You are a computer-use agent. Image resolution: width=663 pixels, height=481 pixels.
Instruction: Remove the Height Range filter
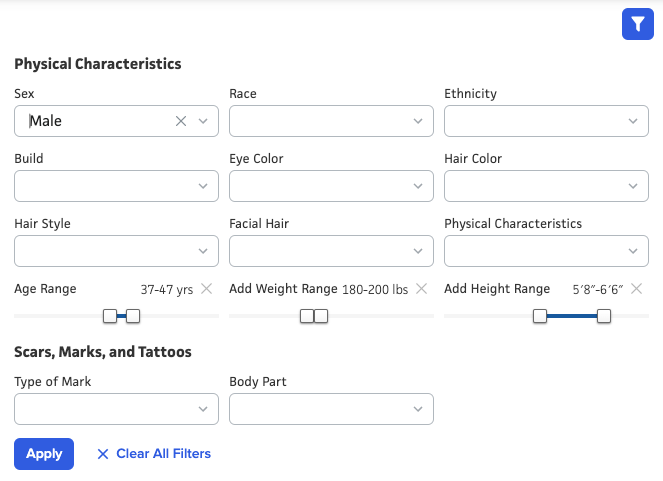[636, 289]
